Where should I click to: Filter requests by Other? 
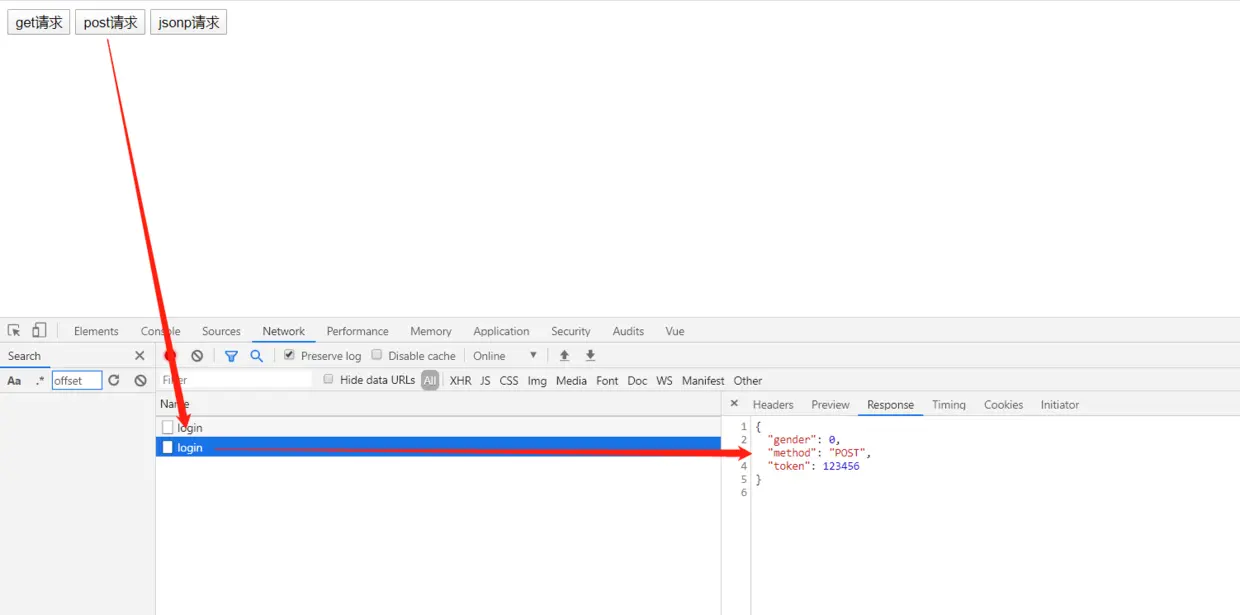pos(748,381)
